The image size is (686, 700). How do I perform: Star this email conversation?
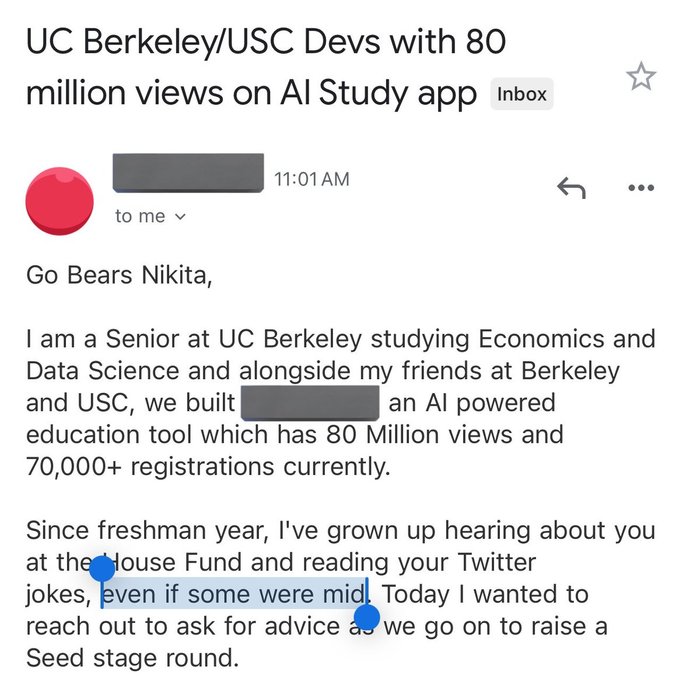click(641, 76)
